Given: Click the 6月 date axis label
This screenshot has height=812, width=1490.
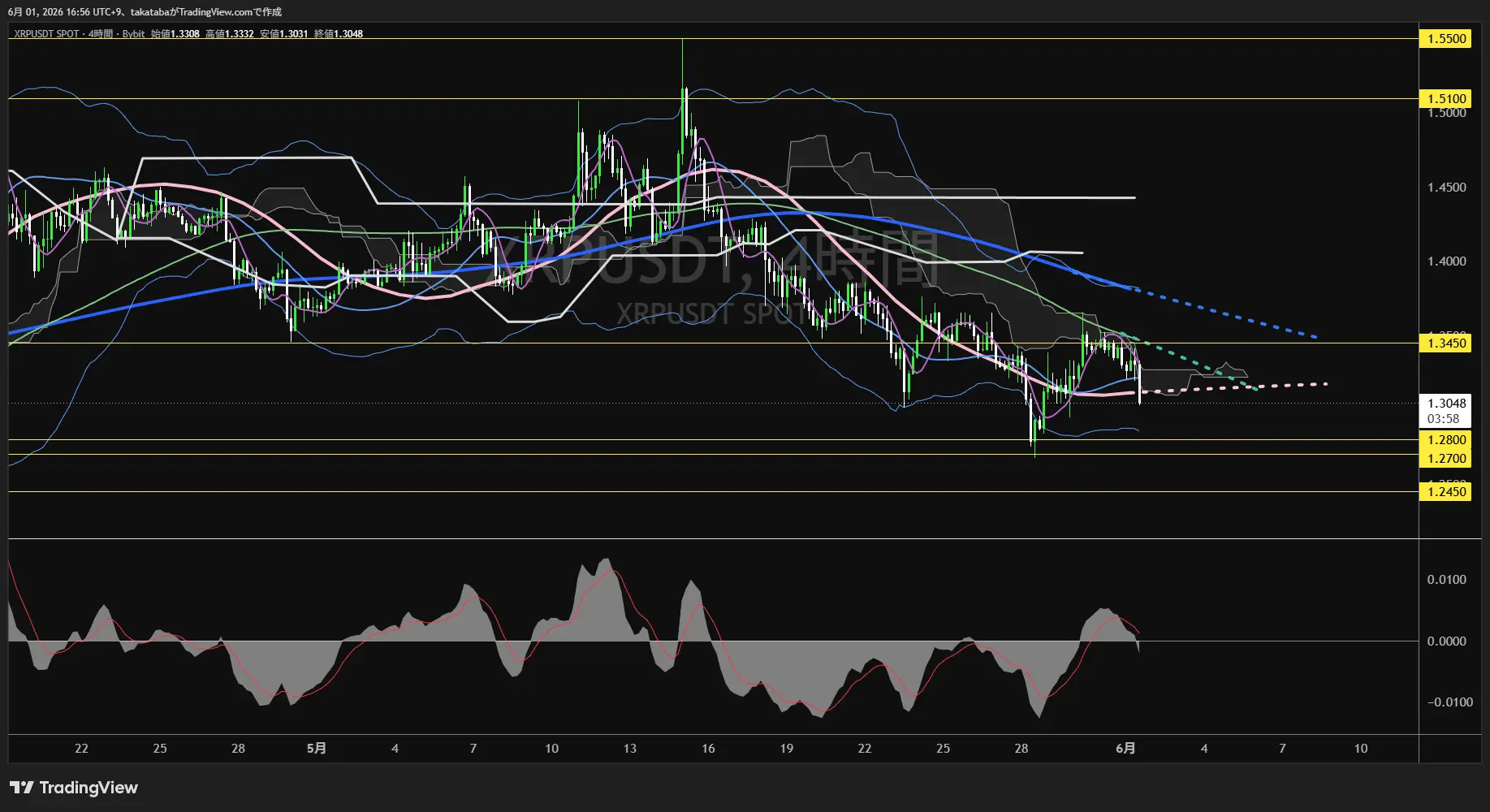Looking at the screenshot, I should pos(1125,749).
